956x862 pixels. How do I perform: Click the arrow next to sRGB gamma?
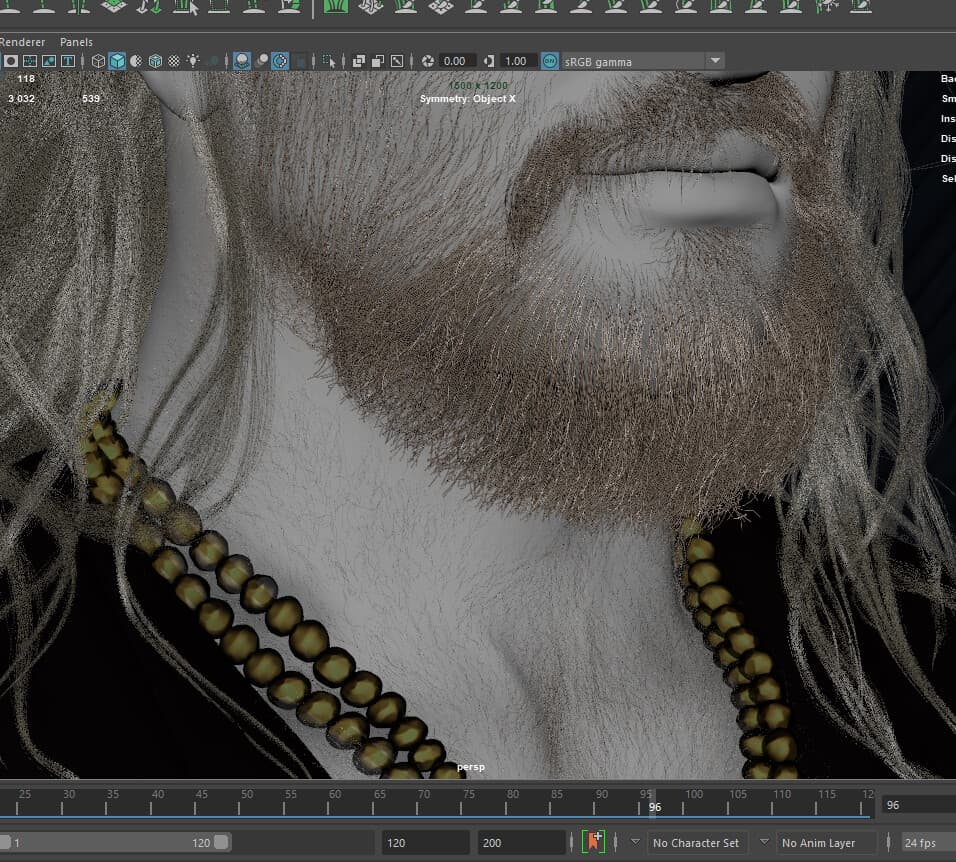coord(715,61)
